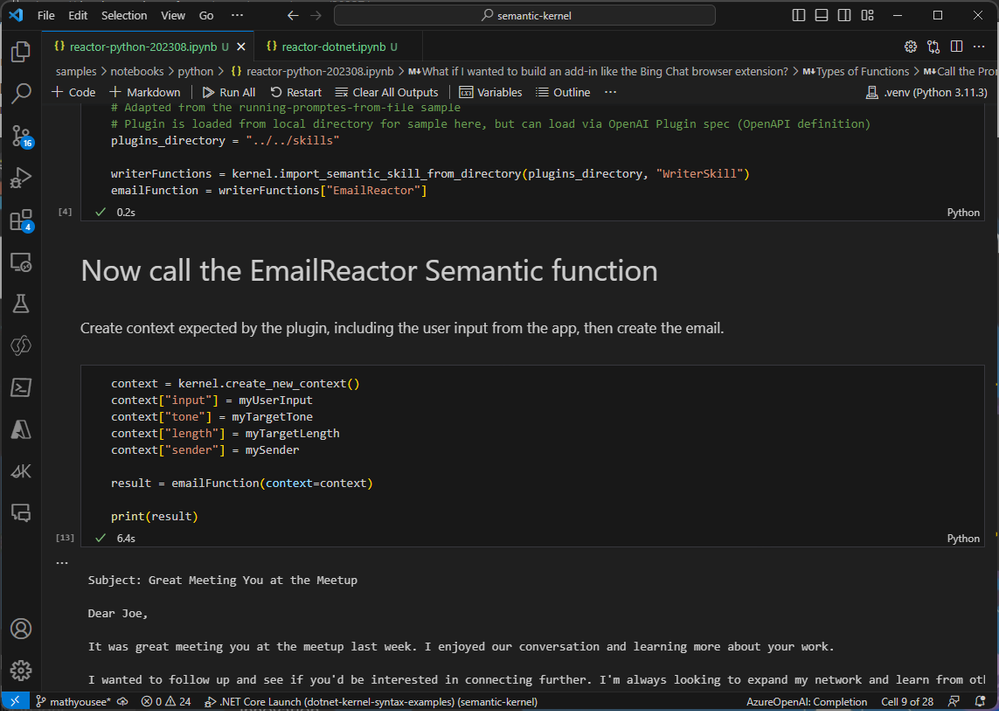Screen dimensions: 999x711
Task: Publish or sync changes cloud icon
Action: (122, 701)
